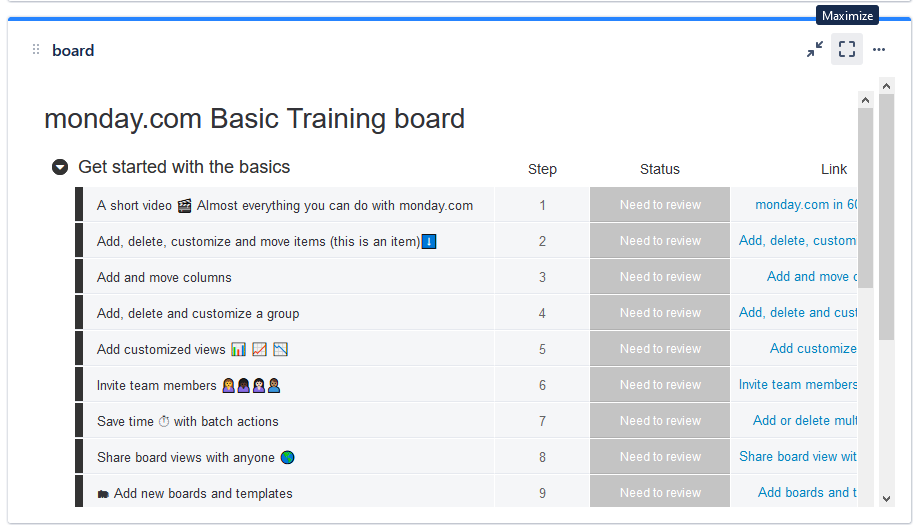Open the three-dot more options menu

click(879, 50)
